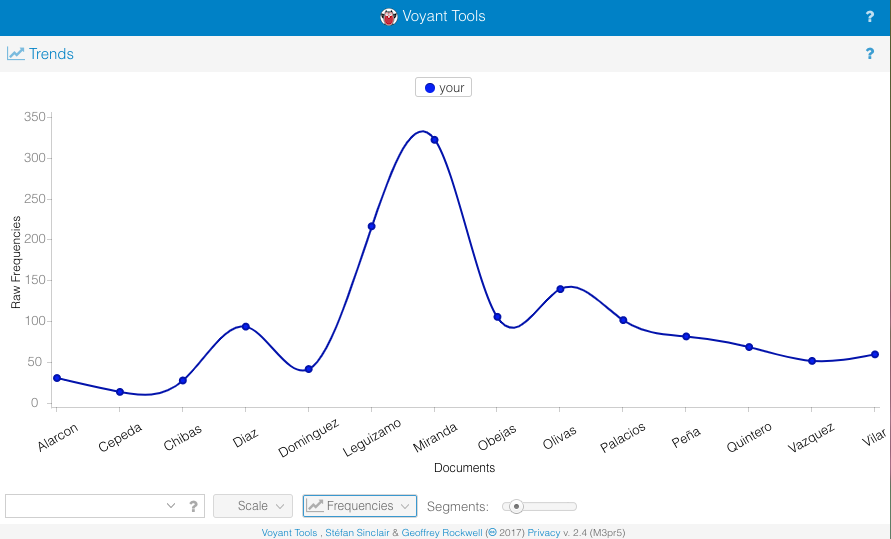Select the Miranda data point on the chart
Screen dimensions: 891x539
(x=435, y=140)
